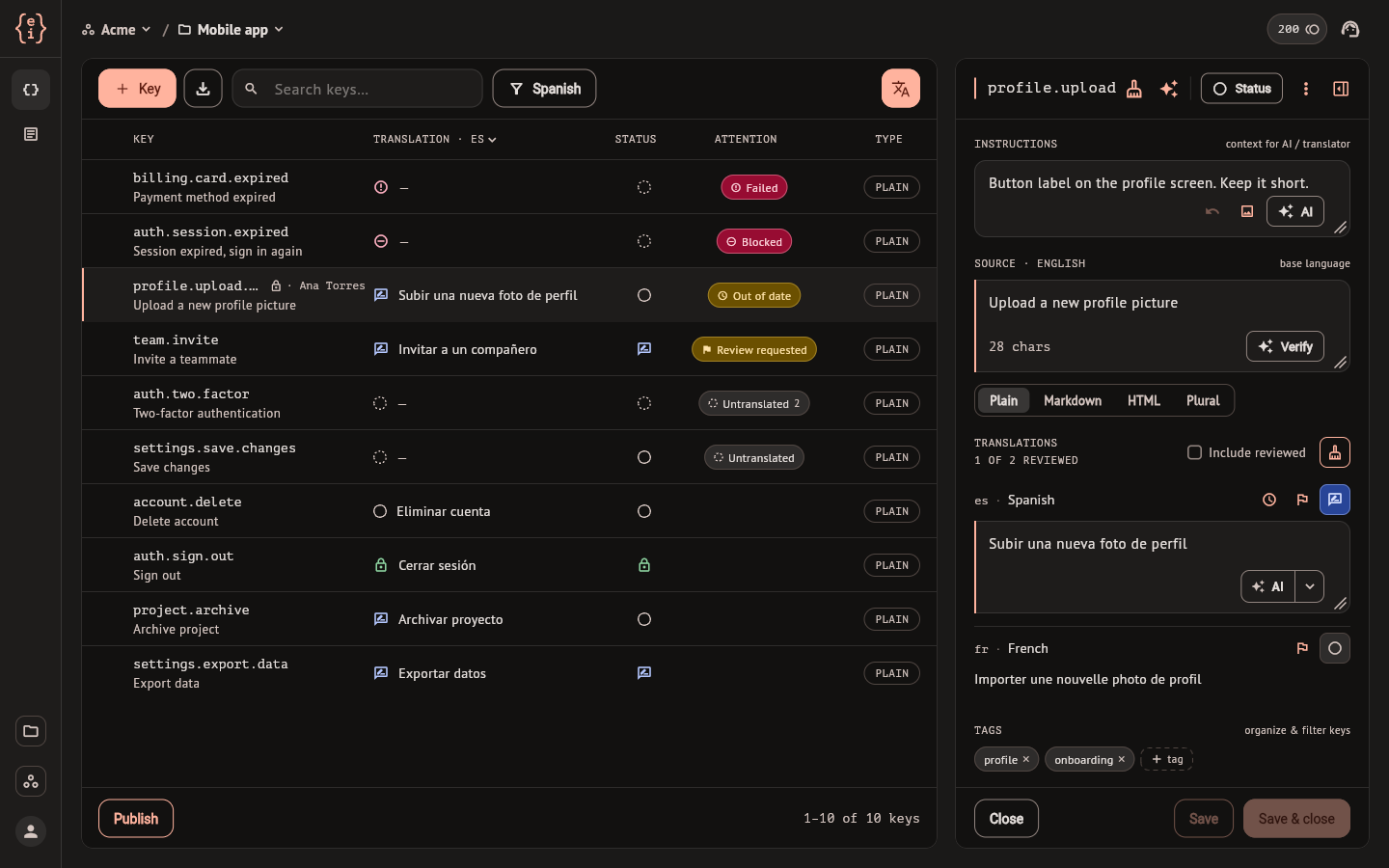Image resolution: width=1389 pixels, height=868 pixels.
Task: Open the documents icon in left sidebar
Action: (31, 134)
